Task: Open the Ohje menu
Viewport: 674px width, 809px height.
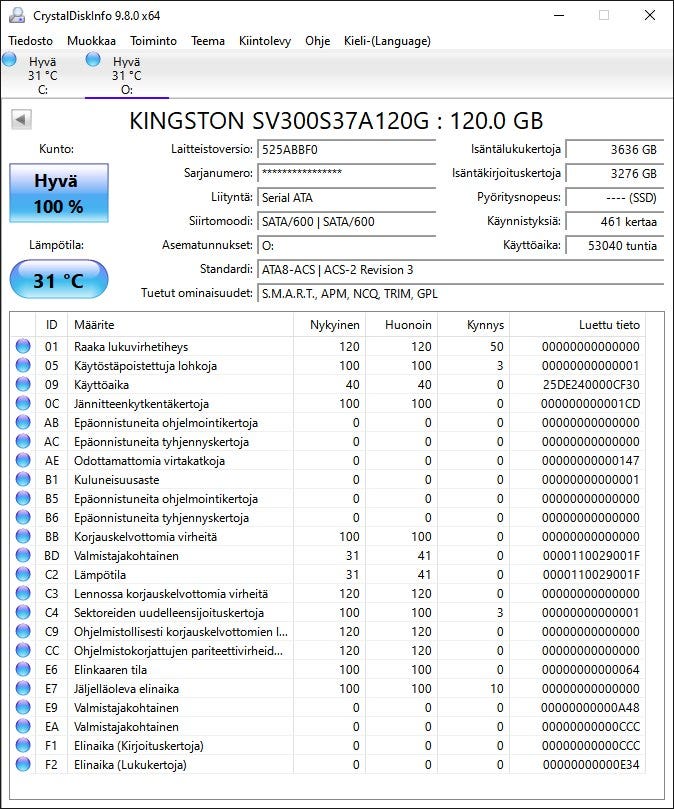Action: [317, 41]
